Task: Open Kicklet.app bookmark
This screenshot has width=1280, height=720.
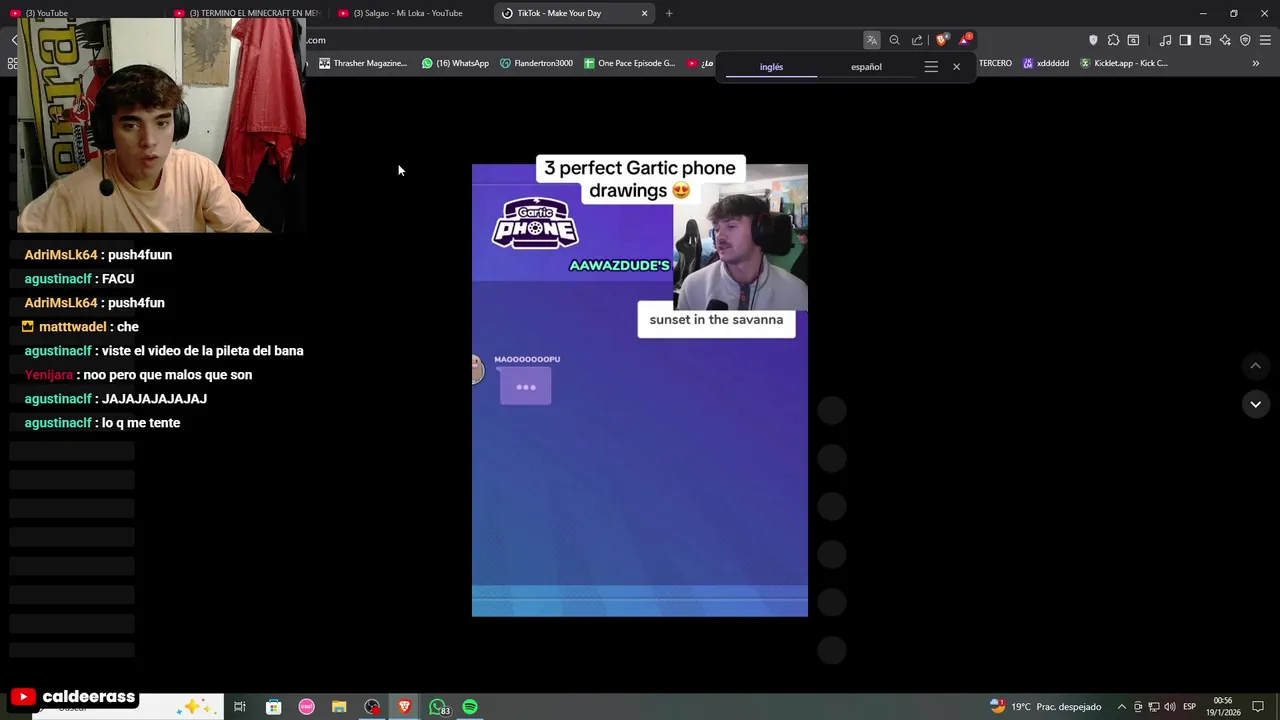Action: (x=1123, y=63)
